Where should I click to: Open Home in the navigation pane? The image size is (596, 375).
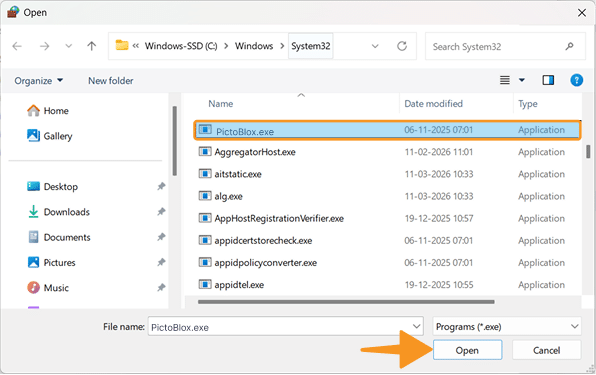(x=48, y=111)
